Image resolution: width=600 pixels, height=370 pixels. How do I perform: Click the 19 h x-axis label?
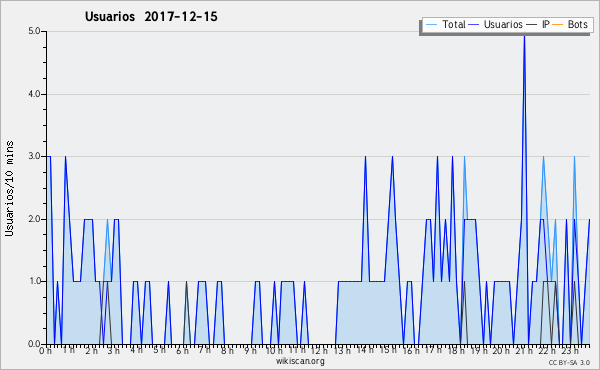(479, 351)
